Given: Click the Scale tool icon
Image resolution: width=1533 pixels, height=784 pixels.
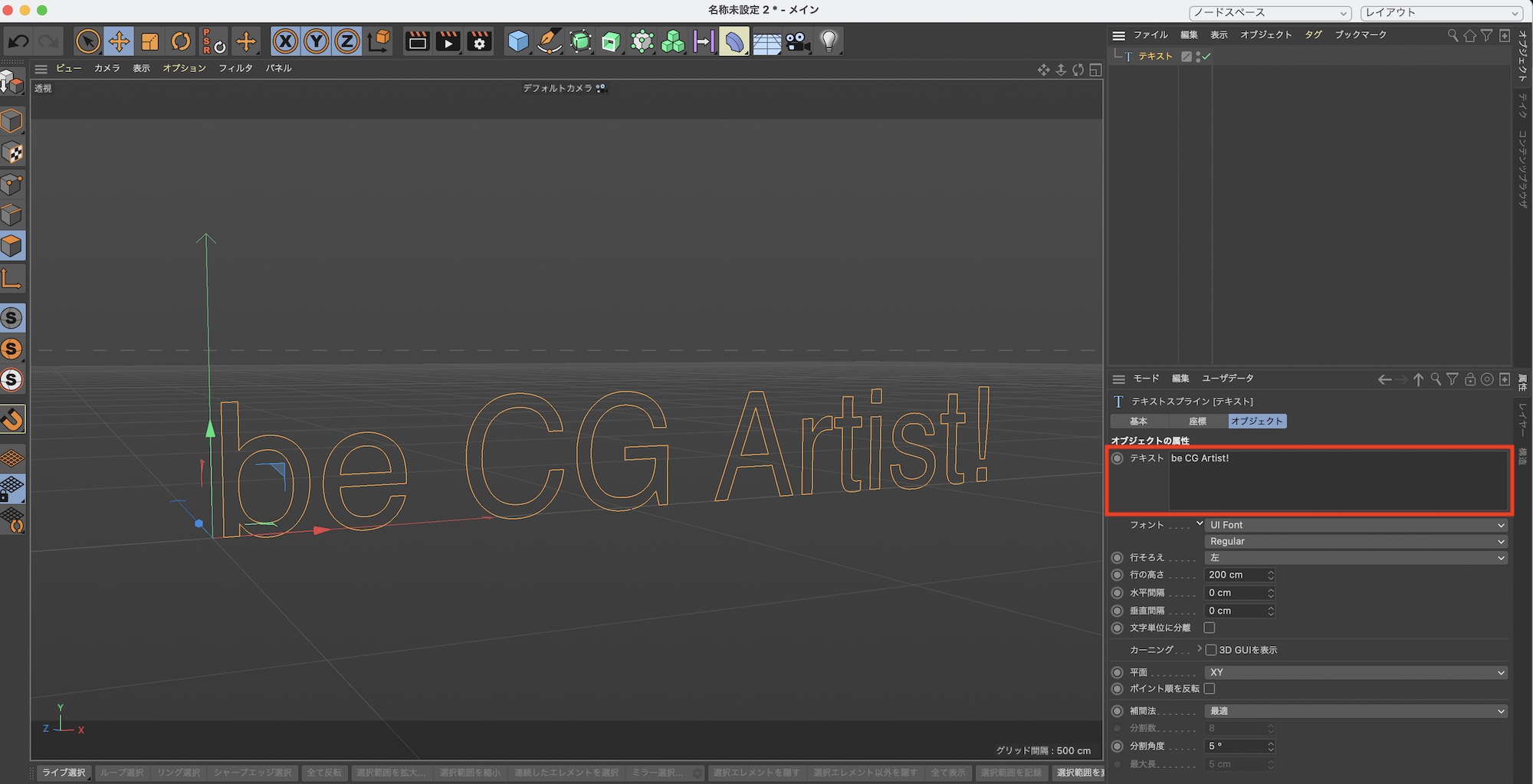Looking at the screenshot, I should tap(150, 41).
